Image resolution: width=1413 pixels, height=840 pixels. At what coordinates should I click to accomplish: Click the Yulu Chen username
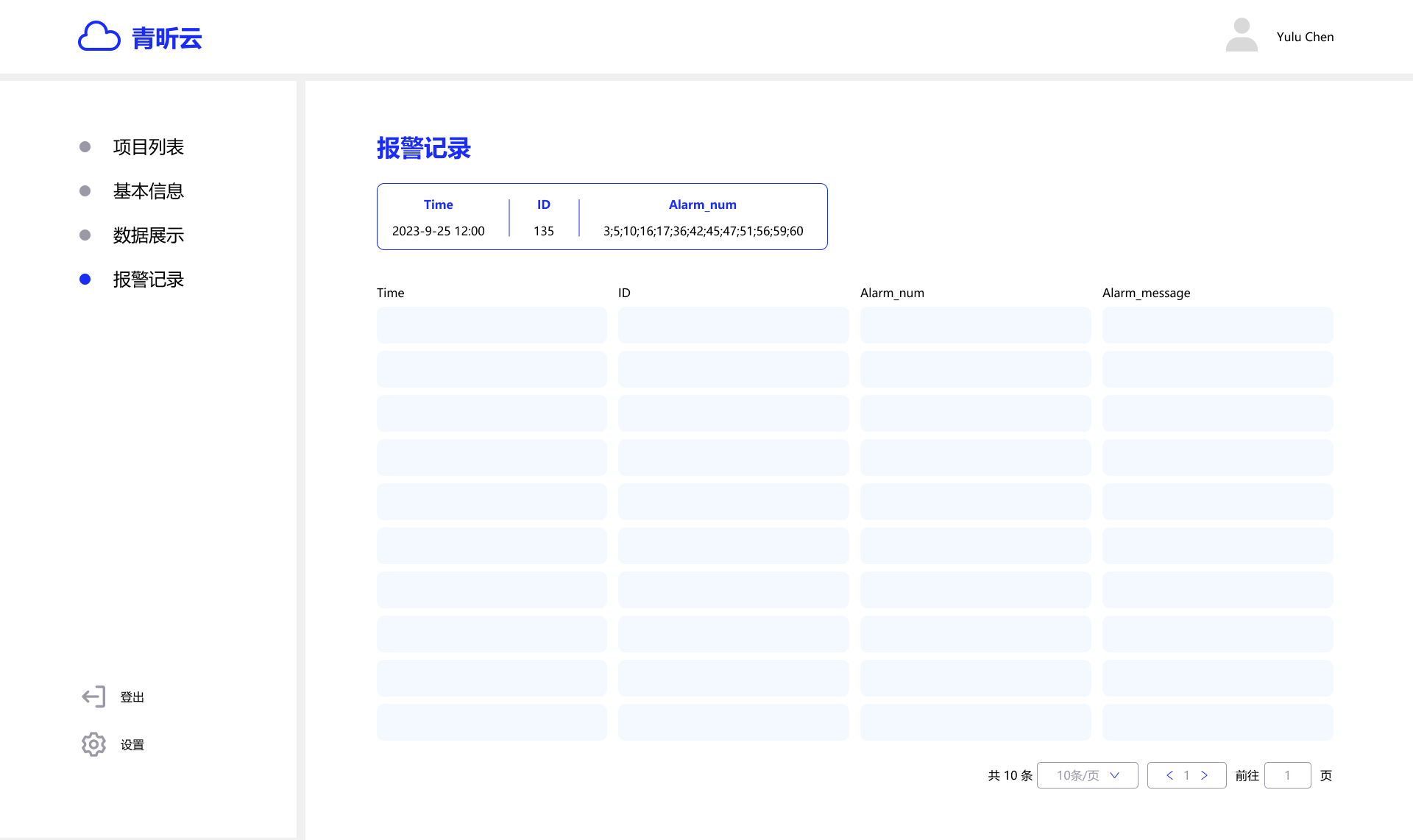(1305, 37)
